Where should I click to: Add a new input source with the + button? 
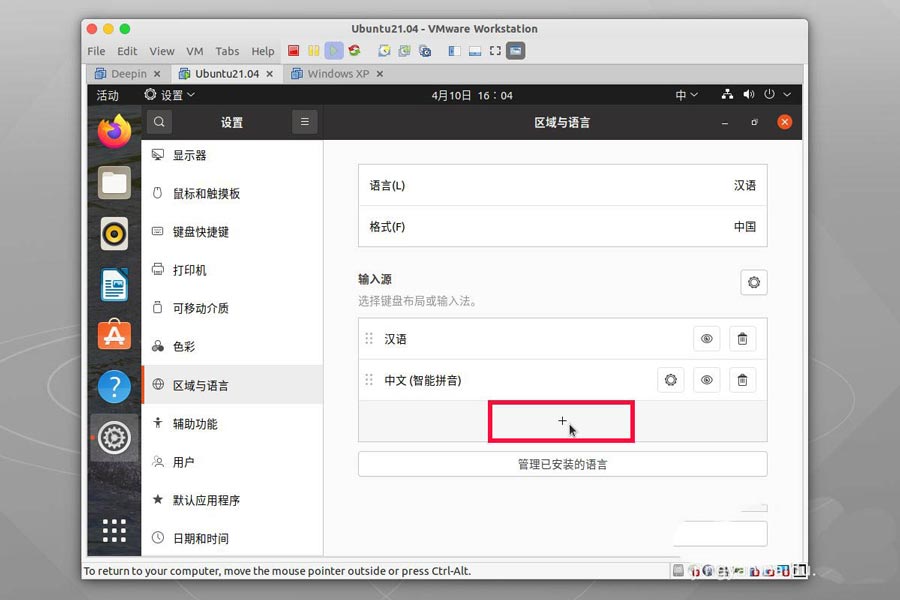click(561, 421)
